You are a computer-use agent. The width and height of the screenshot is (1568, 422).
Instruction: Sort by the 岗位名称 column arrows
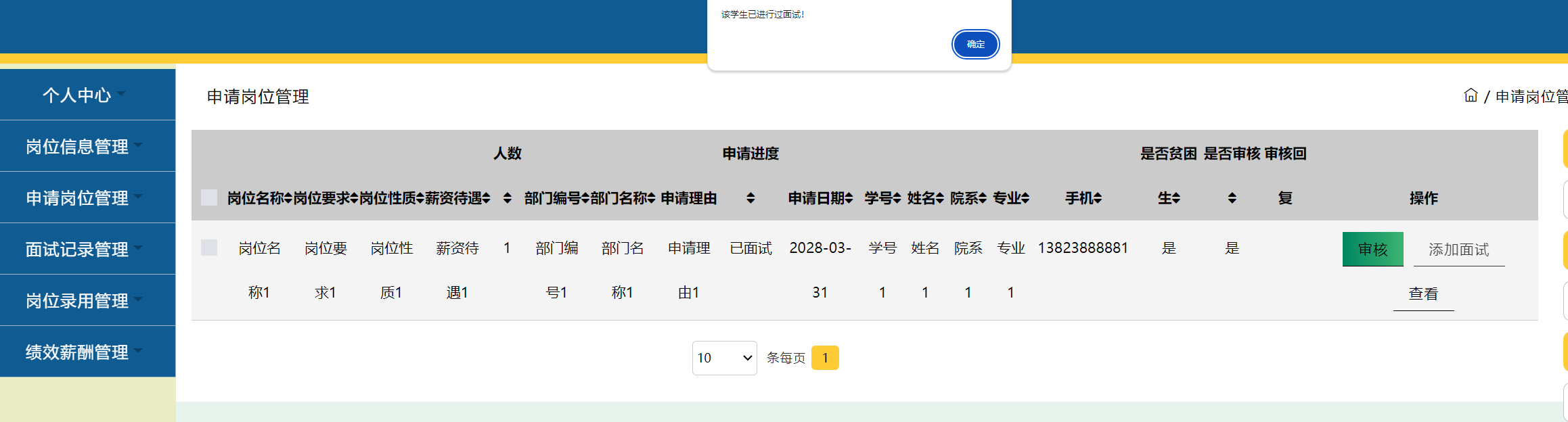(x=288, y=198)
